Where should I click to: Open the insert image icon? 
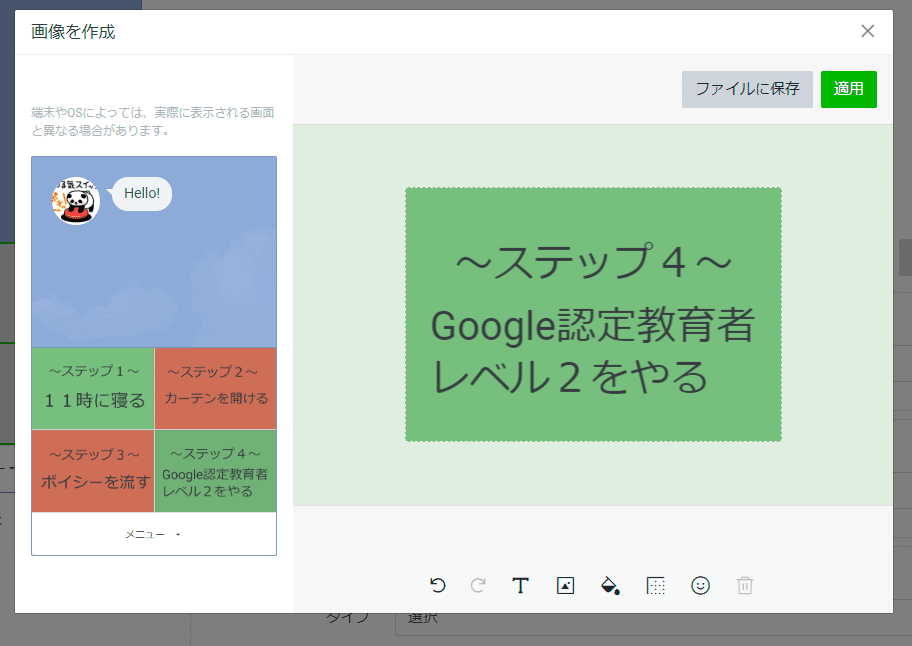[565, 586]
